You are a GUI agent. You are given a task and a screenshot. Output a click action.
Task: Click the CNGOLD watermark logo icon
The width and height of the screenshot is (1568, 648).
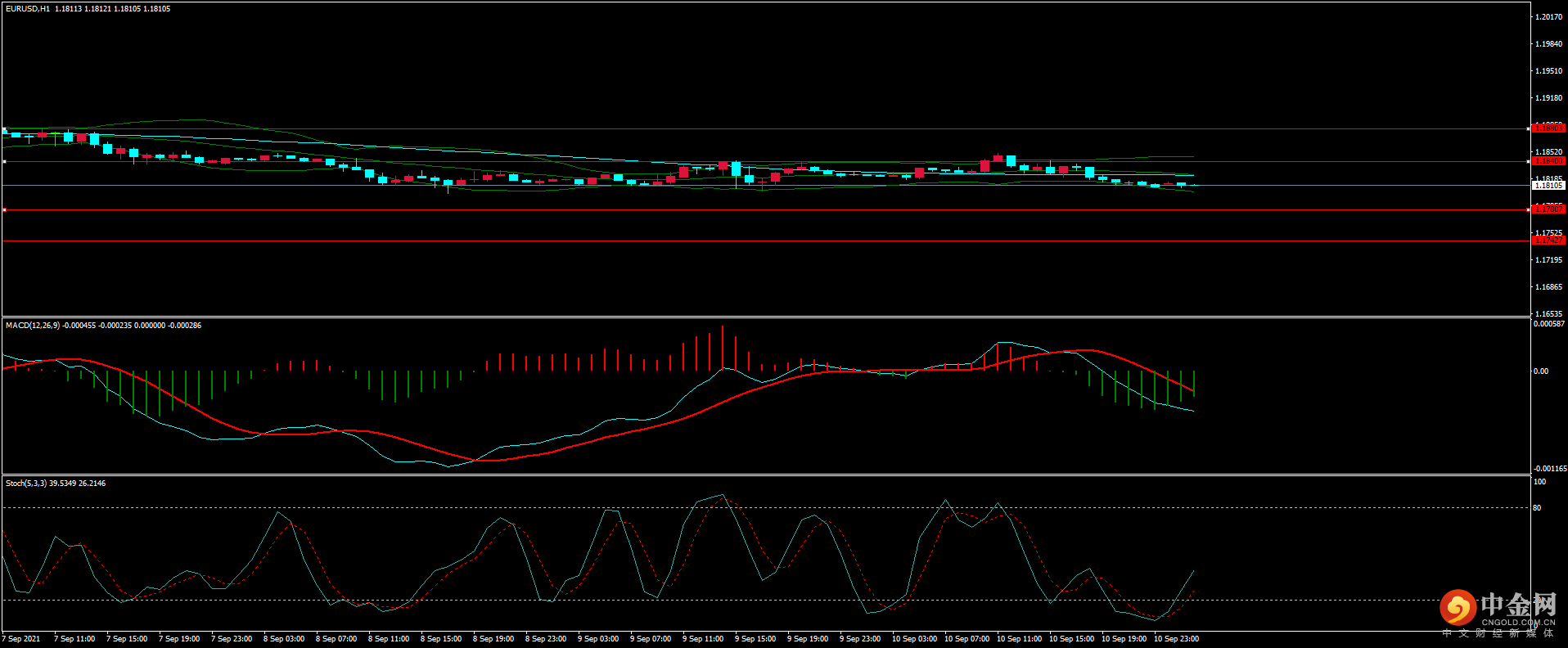[1458, 608]
